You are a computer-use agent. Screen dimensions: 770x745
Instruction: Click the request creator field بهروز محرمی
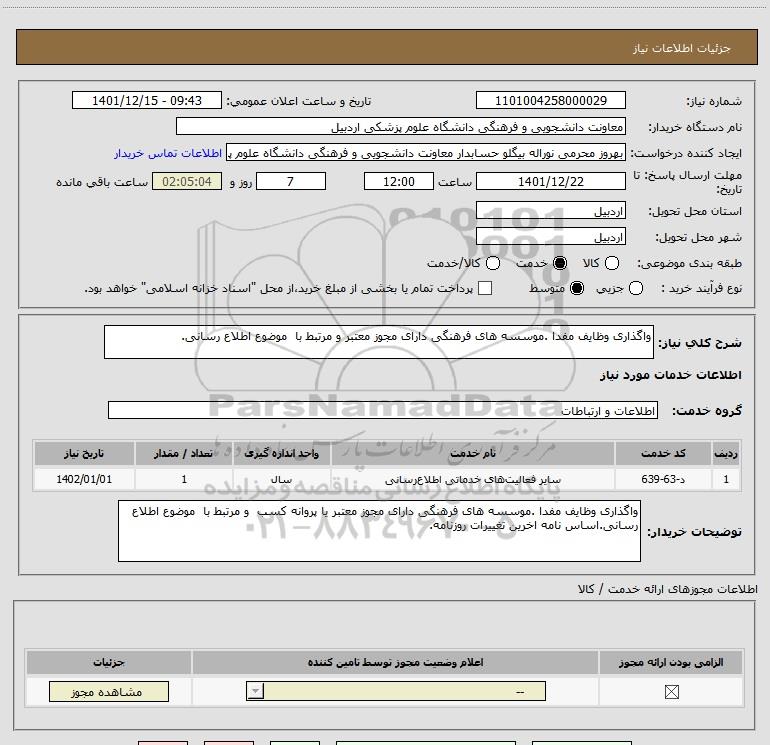426,153
